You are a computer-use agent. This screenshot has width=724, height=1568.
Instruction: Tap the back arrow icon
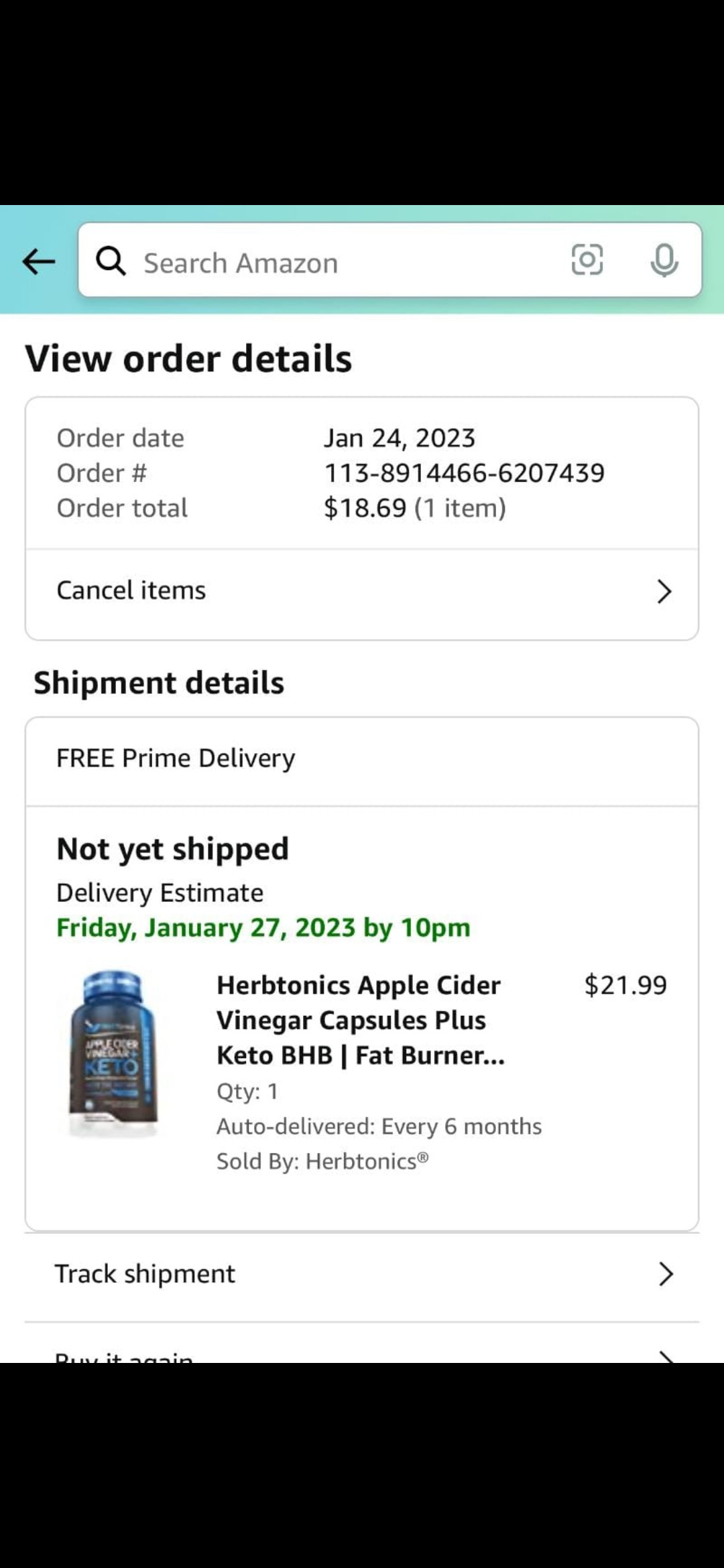pos(38,261)
